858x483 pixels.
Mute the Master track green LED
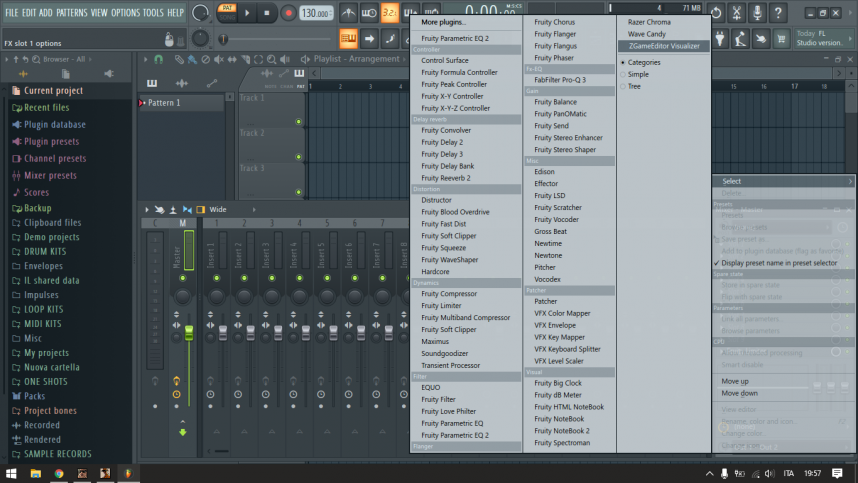click(x=183, y=278)
